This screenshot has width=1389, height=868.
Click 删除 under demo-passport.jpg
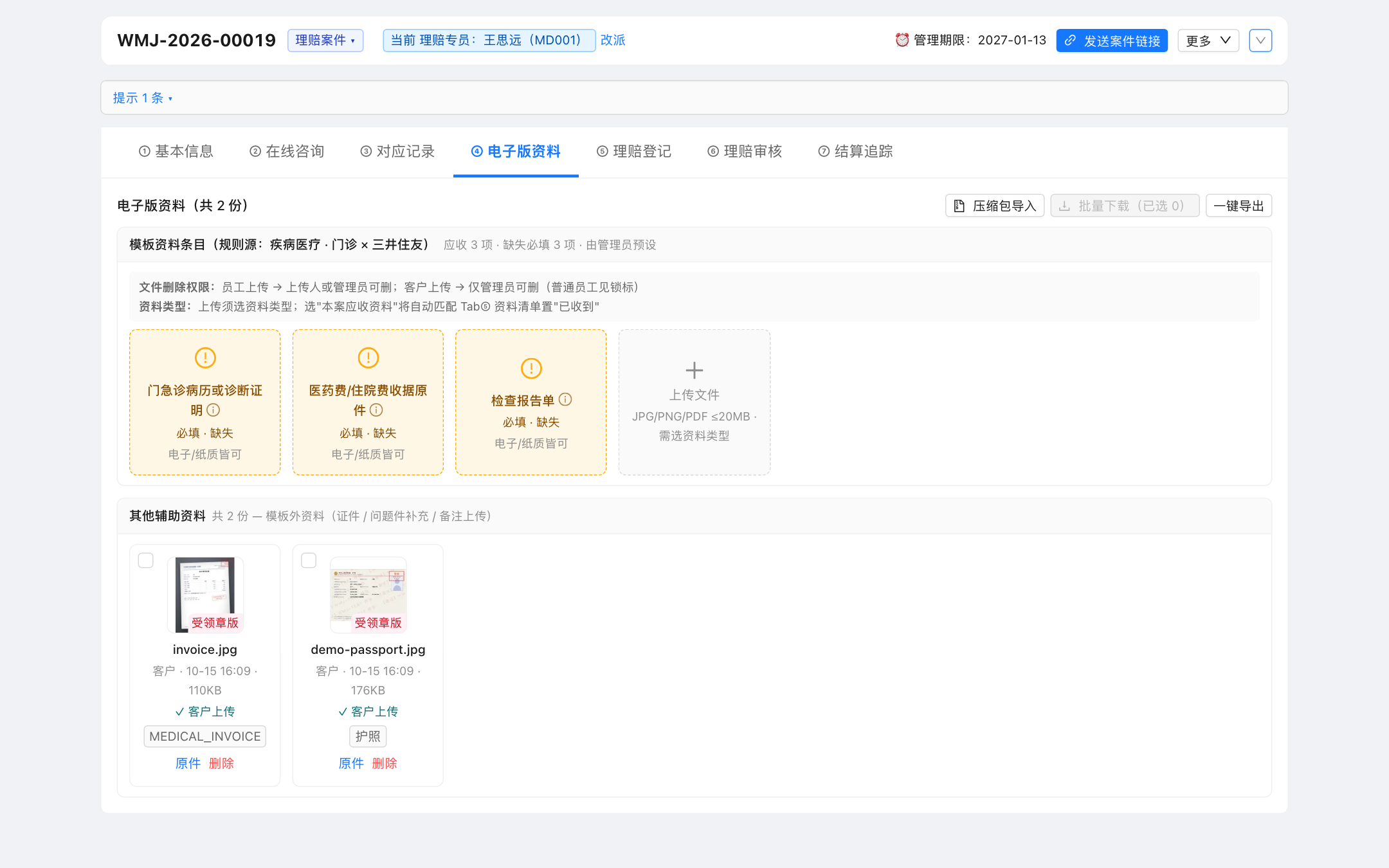click(385, 763)
